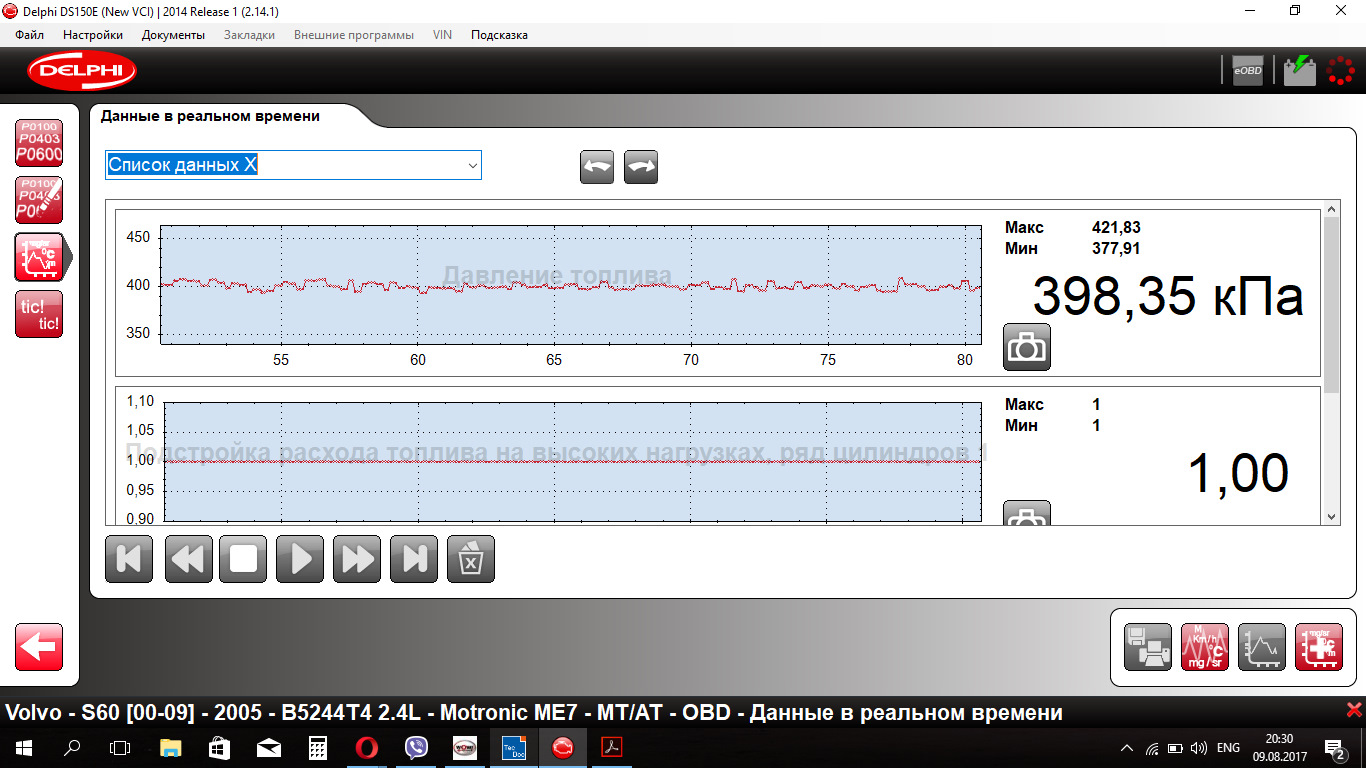Open the read fault codes icon

[39, 143]
